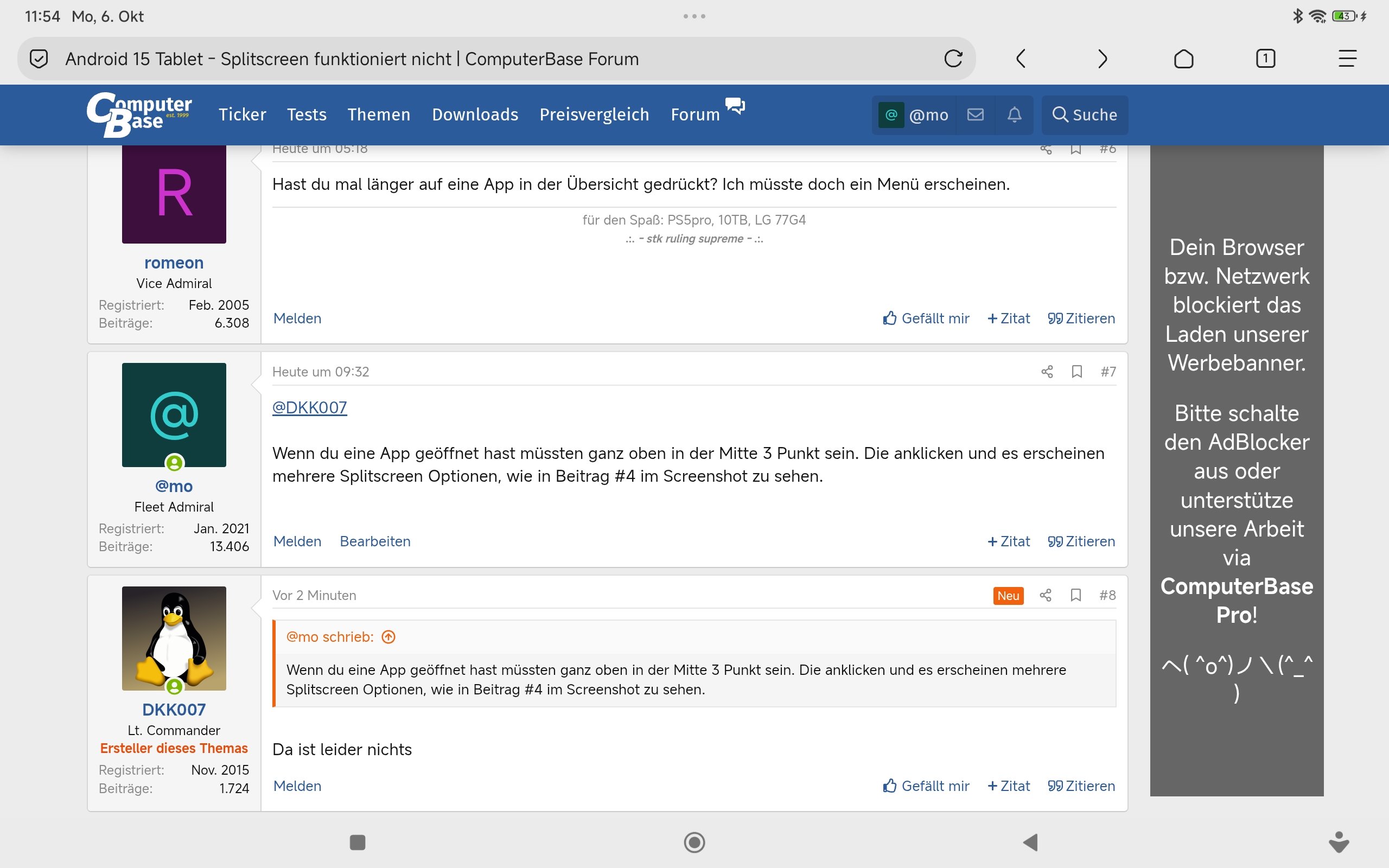This screenshot has height=868, width=1389.
Task: Bookmark post #7
Action: coord(1077,372)
